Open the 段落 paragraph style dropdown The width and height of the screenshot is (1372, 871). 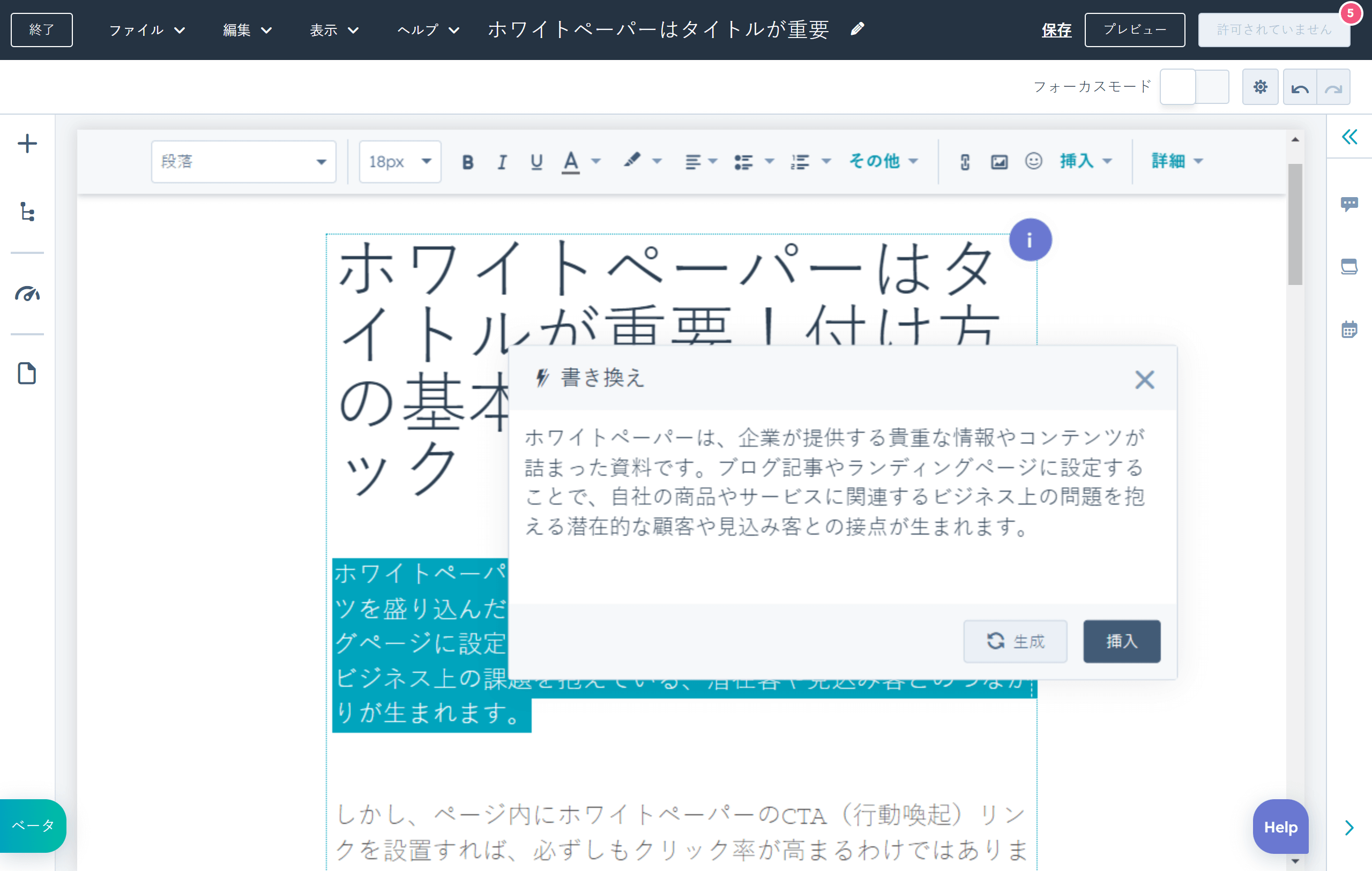click(x=243, y=162)
